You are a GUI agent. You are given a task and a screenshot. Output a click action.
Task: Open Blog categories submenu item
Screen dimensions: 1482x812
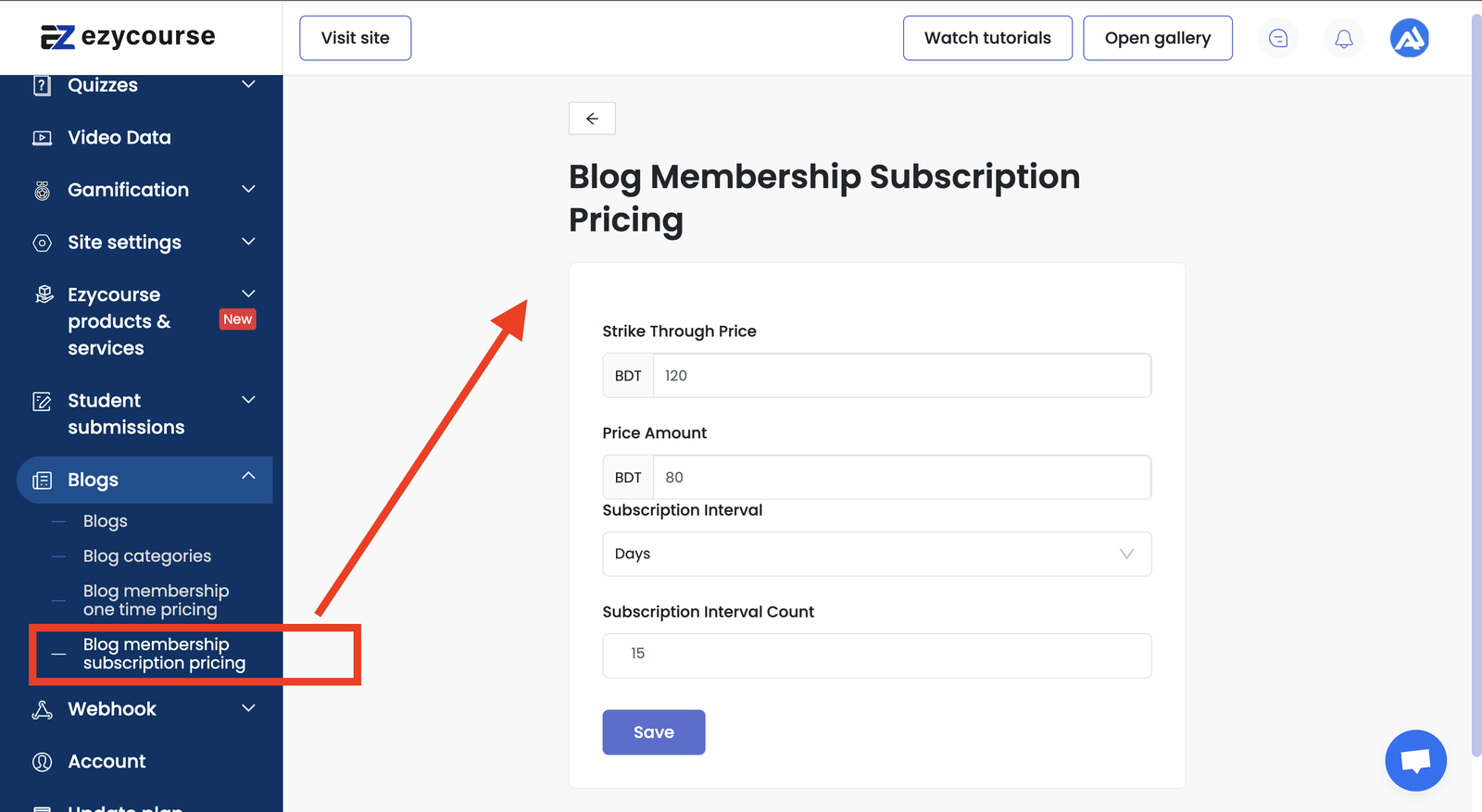tap(147, 556)
